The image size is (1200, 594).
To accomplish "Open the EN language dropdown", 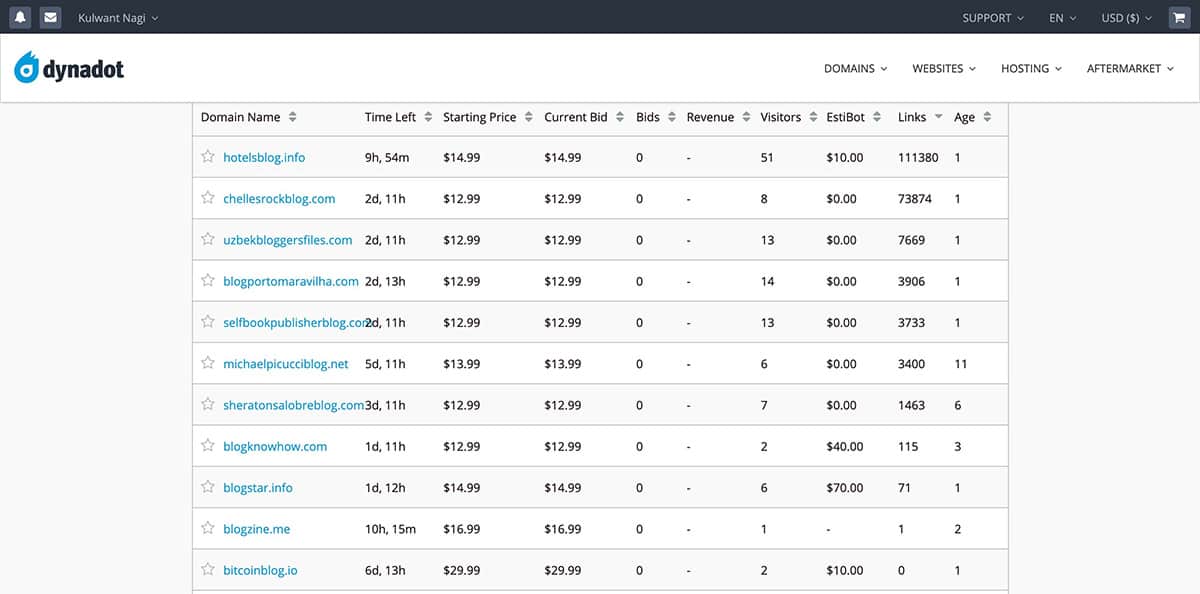I will point(1063,18).
